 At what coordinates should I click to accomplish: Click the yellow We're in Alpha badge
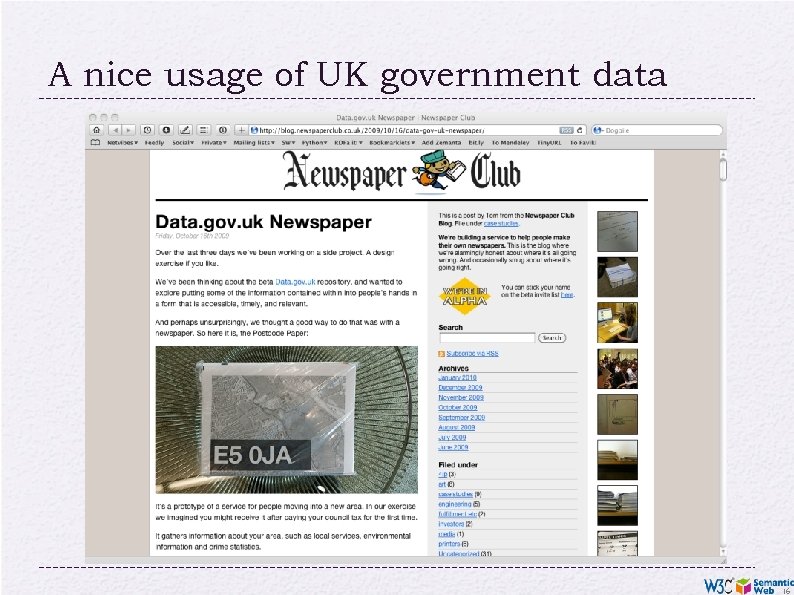click(464, 296)
